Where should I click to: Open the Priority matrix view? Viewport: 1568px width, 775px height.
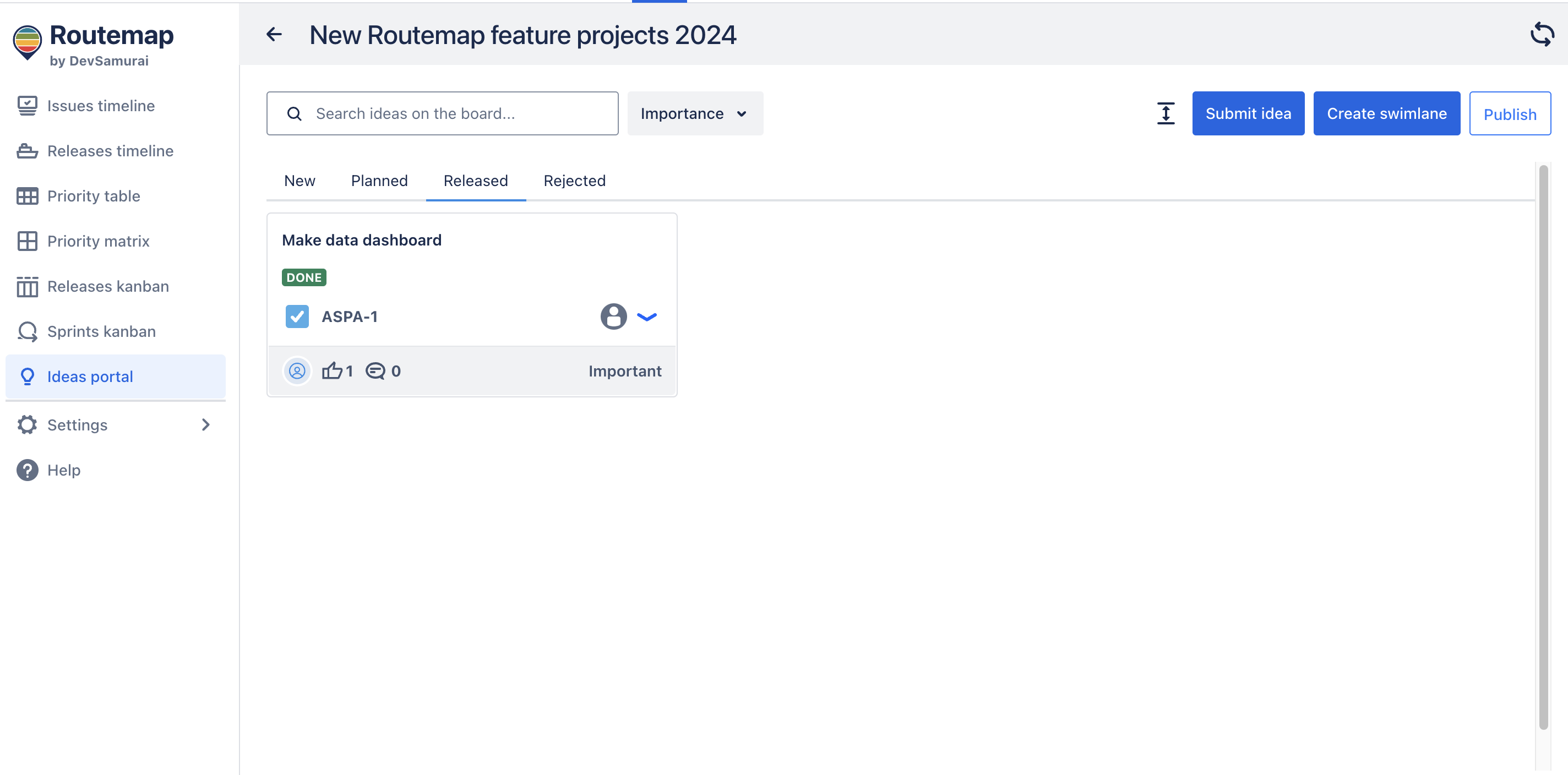tap(98, 242)
